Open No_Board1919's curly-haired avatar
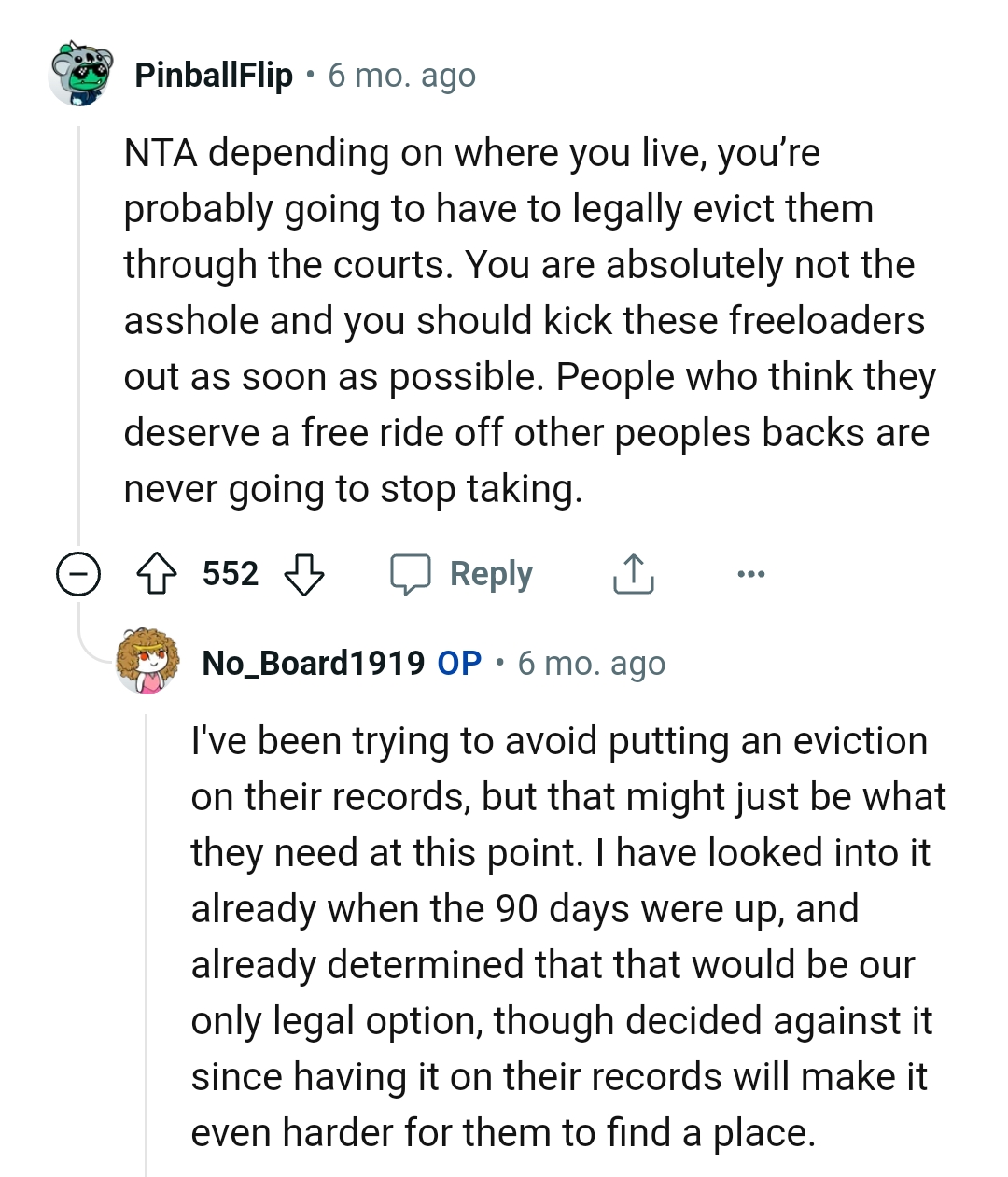 147,662
